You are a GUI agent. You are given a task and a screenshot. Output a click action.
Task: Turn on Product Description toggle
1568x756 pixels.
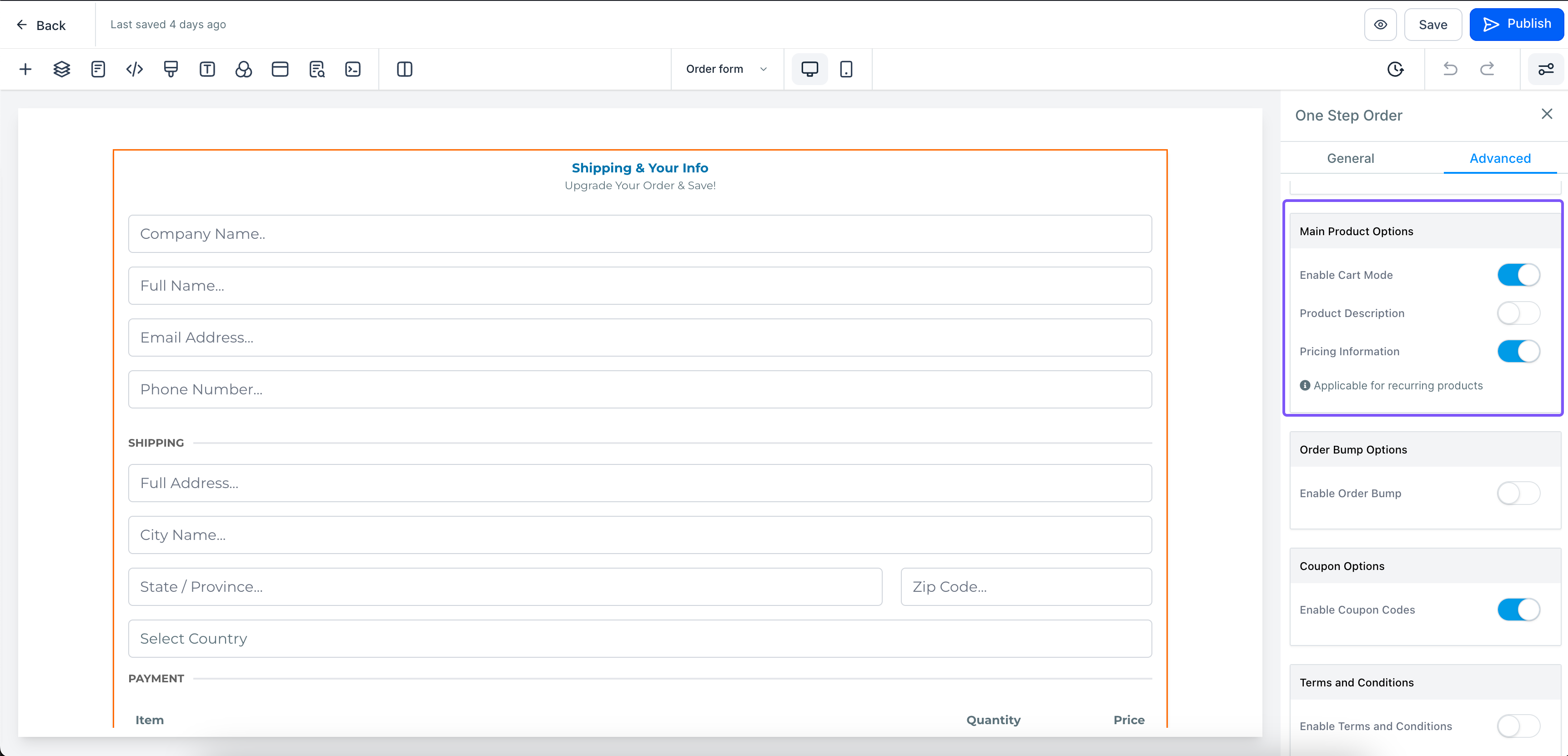(x=1518, y=313)
